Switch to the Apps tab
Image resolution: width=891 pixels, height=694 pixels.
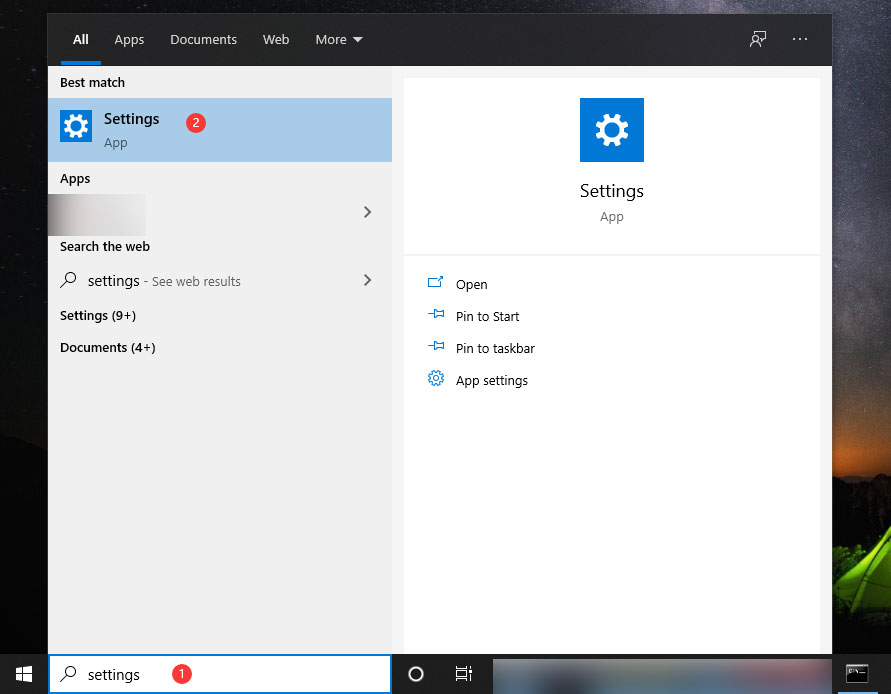click(129, 40)
